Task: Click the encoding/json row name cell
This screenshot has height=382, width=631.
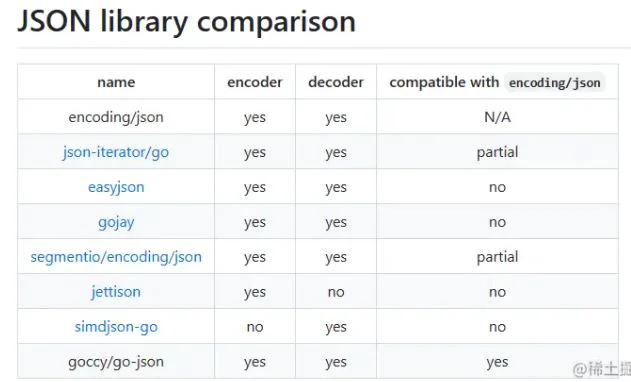Action: tap(116, 117)
